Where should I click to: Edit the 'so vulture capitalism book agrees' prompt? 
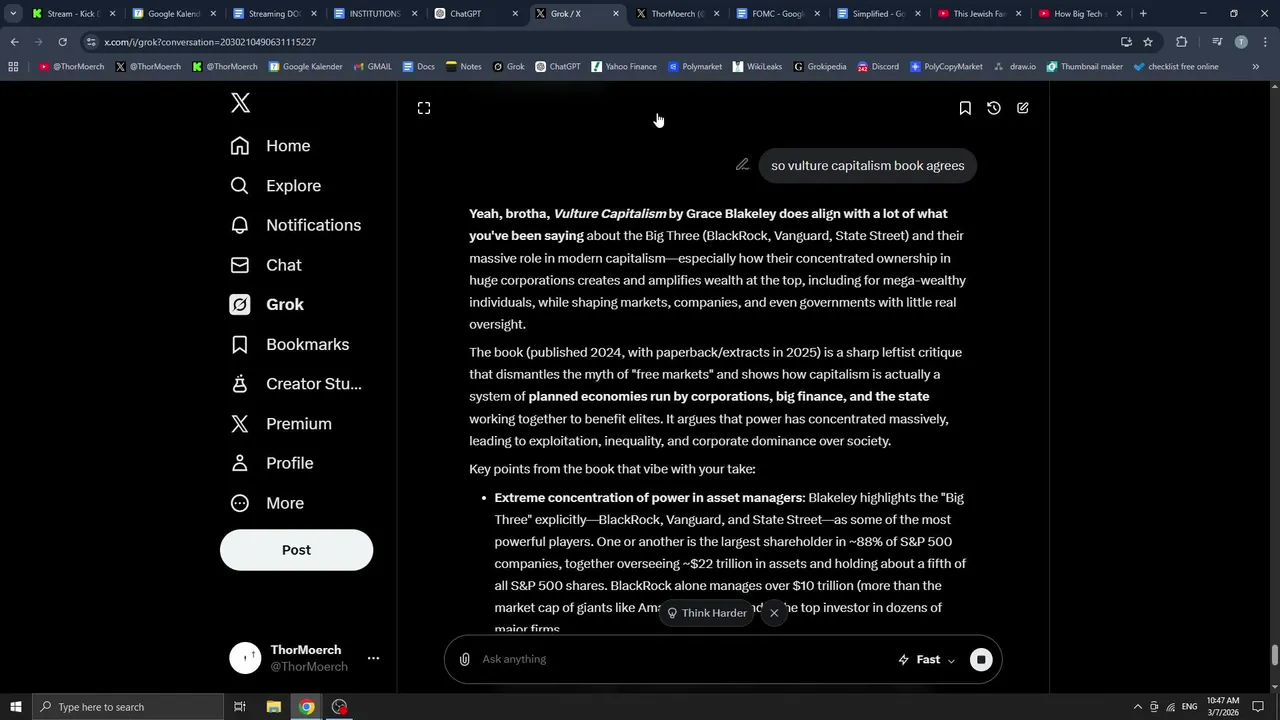(742, 165)
